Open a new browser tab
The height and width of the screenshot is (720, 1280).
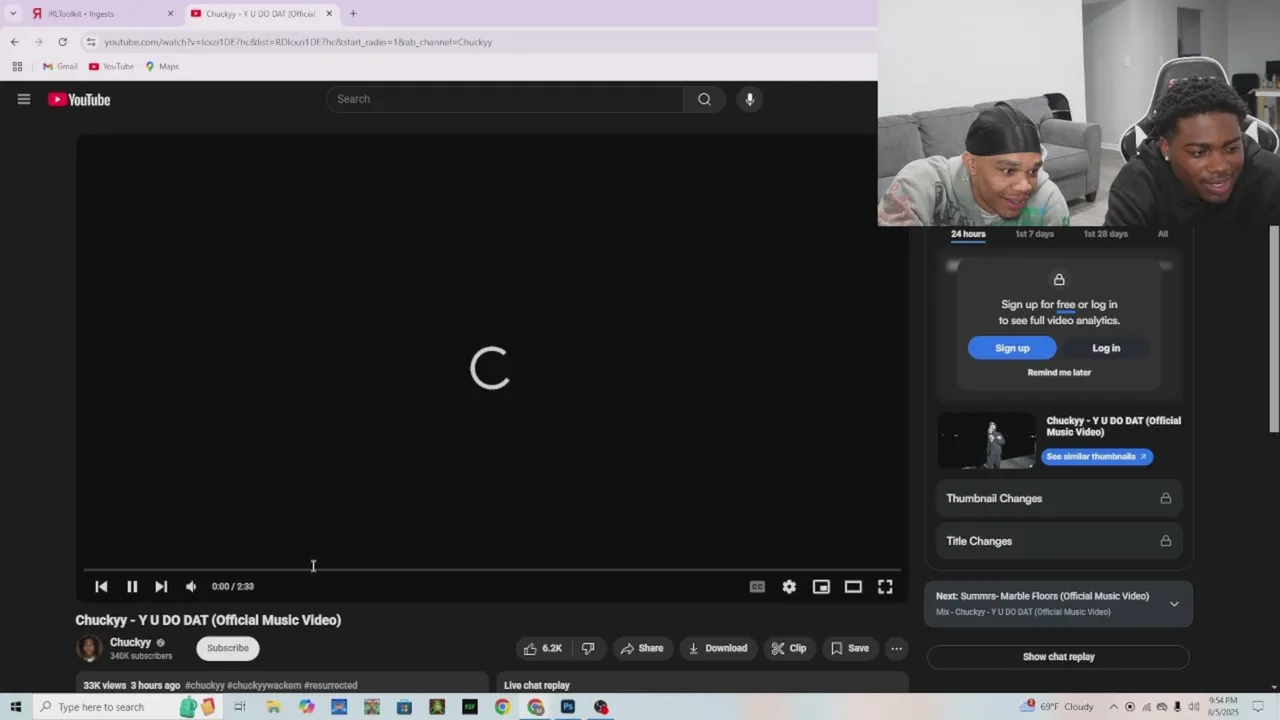pyautogui.click(x=353, y=14)
